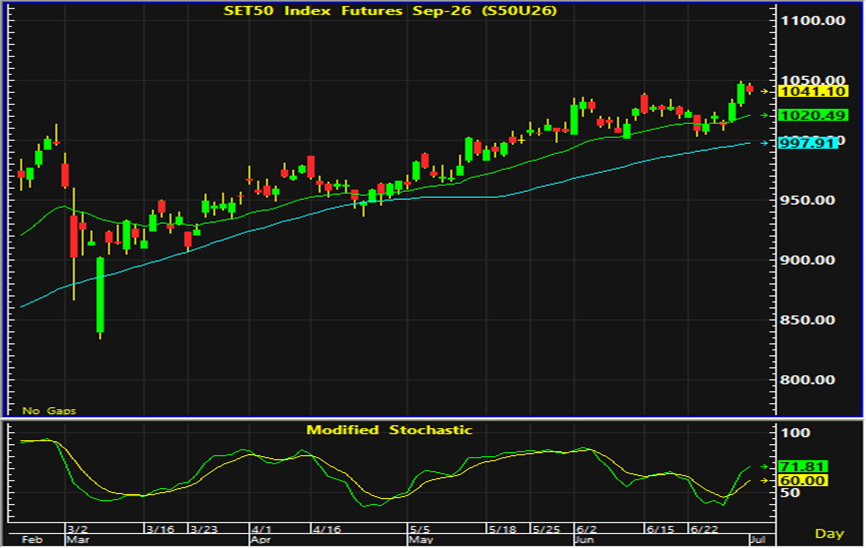The height and width of the screenshot is (548, 866).
Task: Click the Jun month label
Action: tap(585, 540)
